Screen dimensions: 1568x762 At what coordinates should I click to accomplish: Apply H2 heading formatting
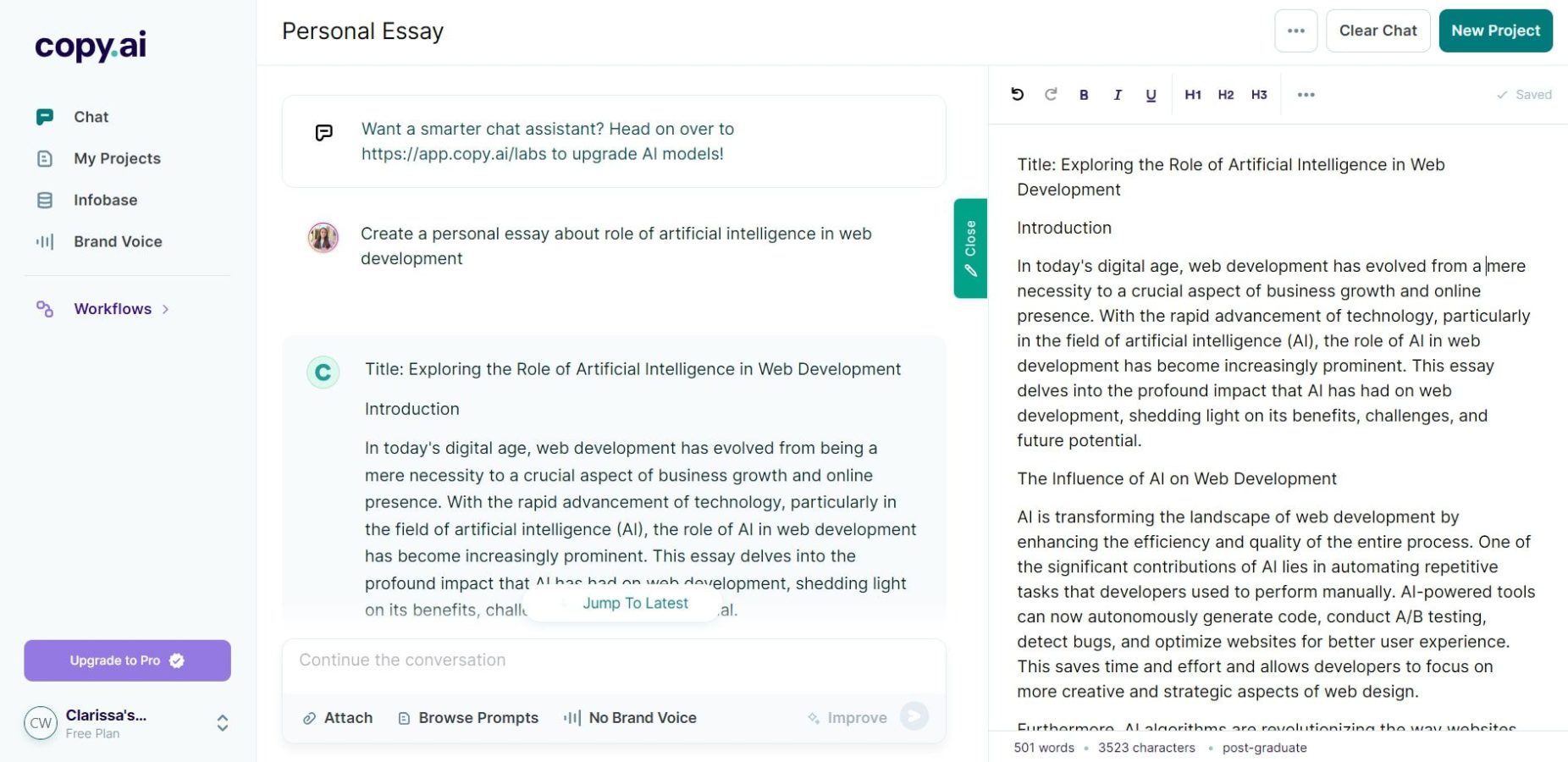point(1225,94)
